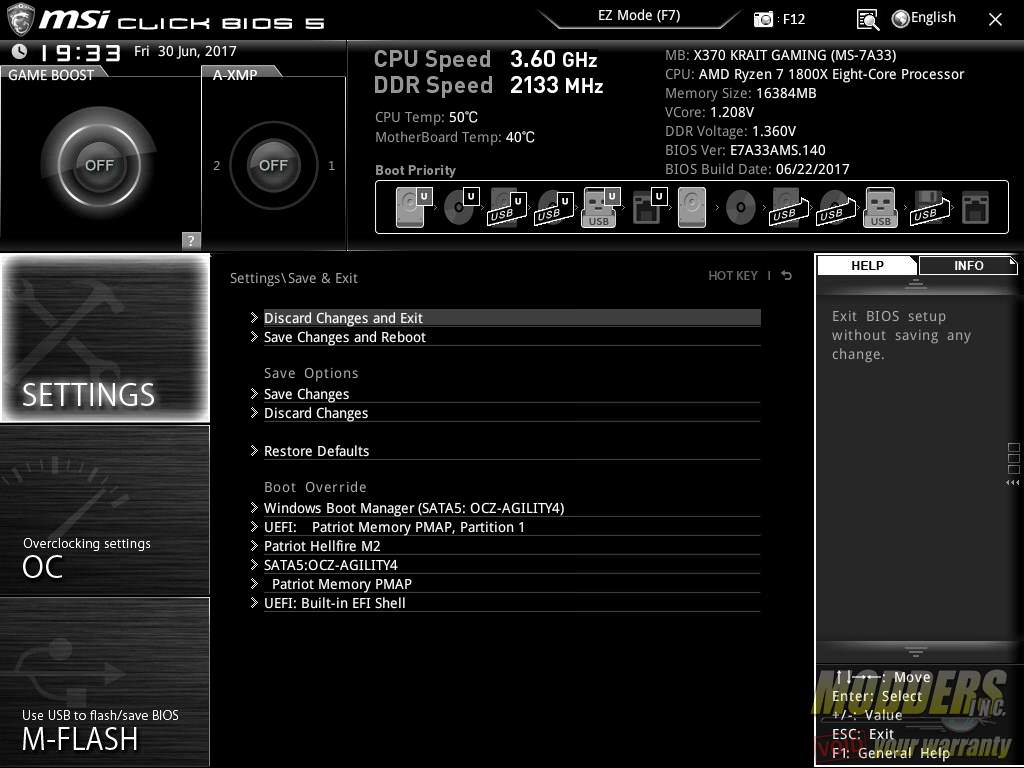Image resolution: width=1024 pixels, height=768 pixels.
Task: Click the Game Boost question mark help icon
Action: (x=190, y=240)
